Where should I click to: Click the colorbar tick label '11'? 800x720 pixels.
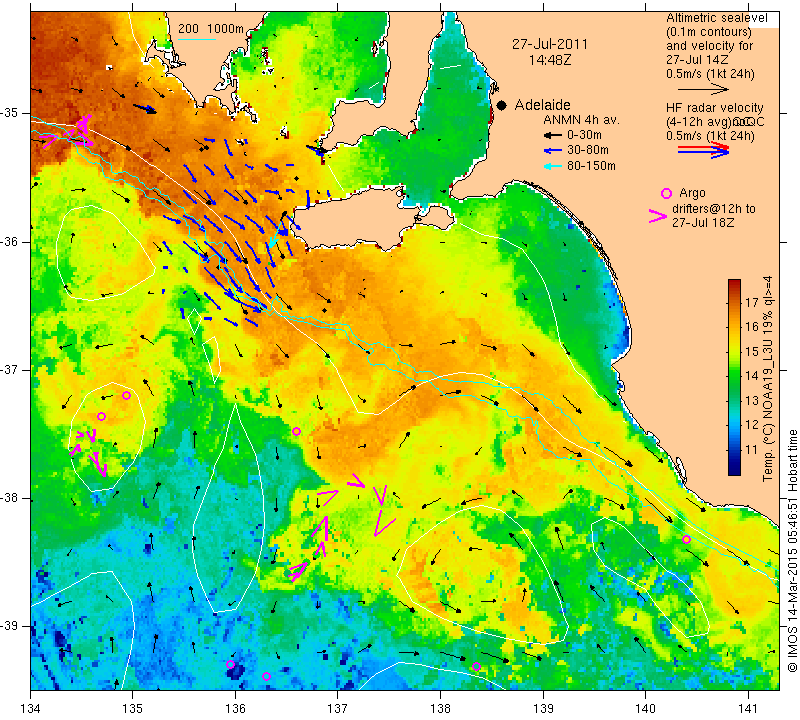[x=752, y=450]
